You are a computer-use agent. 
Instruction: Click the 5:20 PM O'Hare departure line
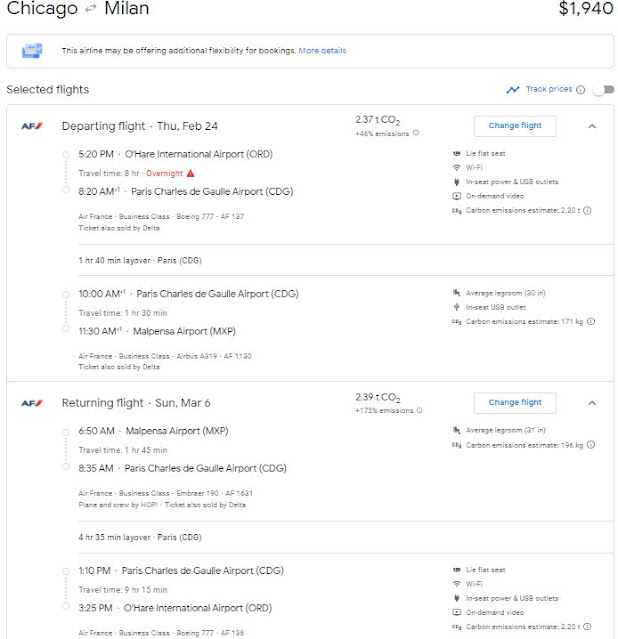(x=175, y=154)
